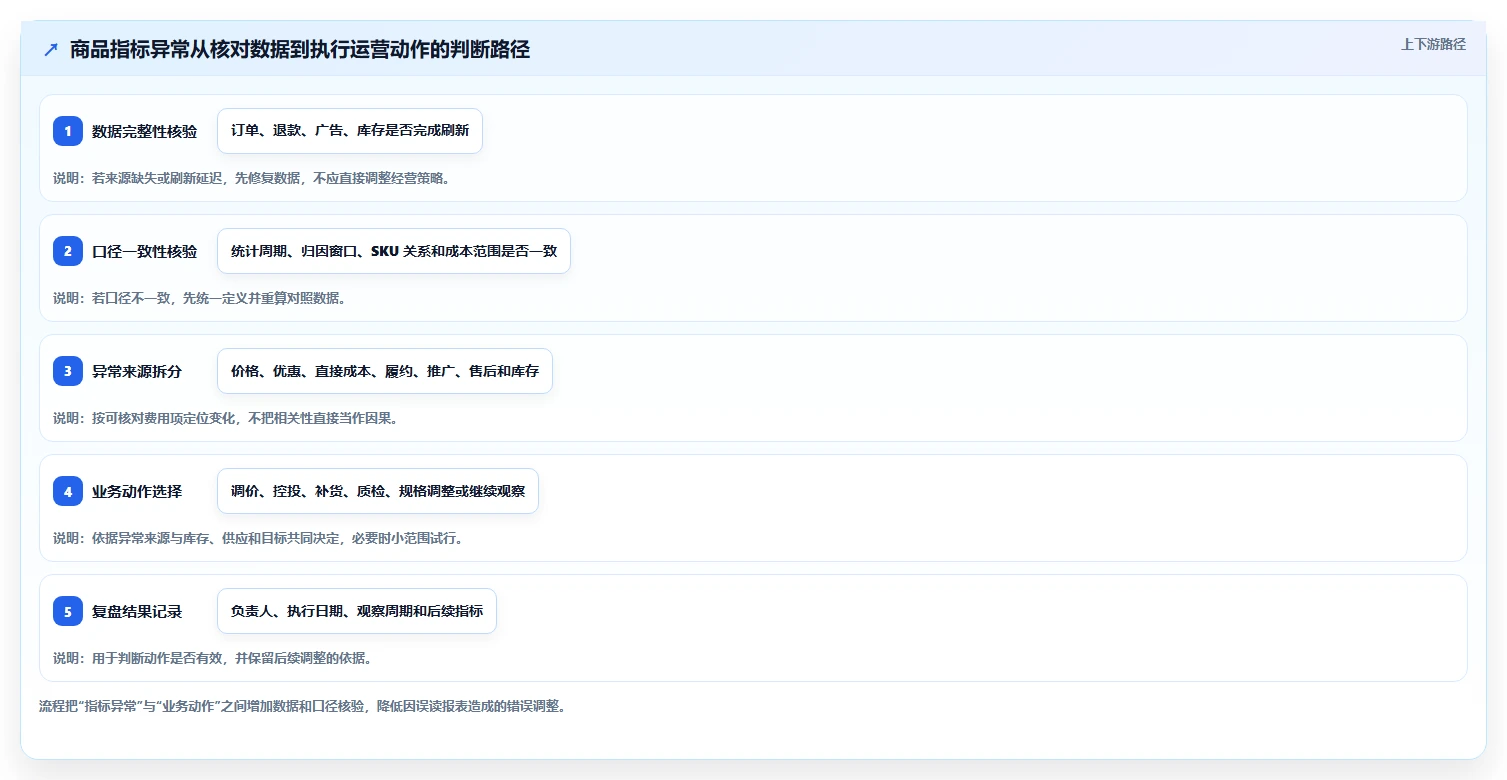Click the step 2 number badge
This screenshot has width=1507, height=780.
tap(68, 251)
